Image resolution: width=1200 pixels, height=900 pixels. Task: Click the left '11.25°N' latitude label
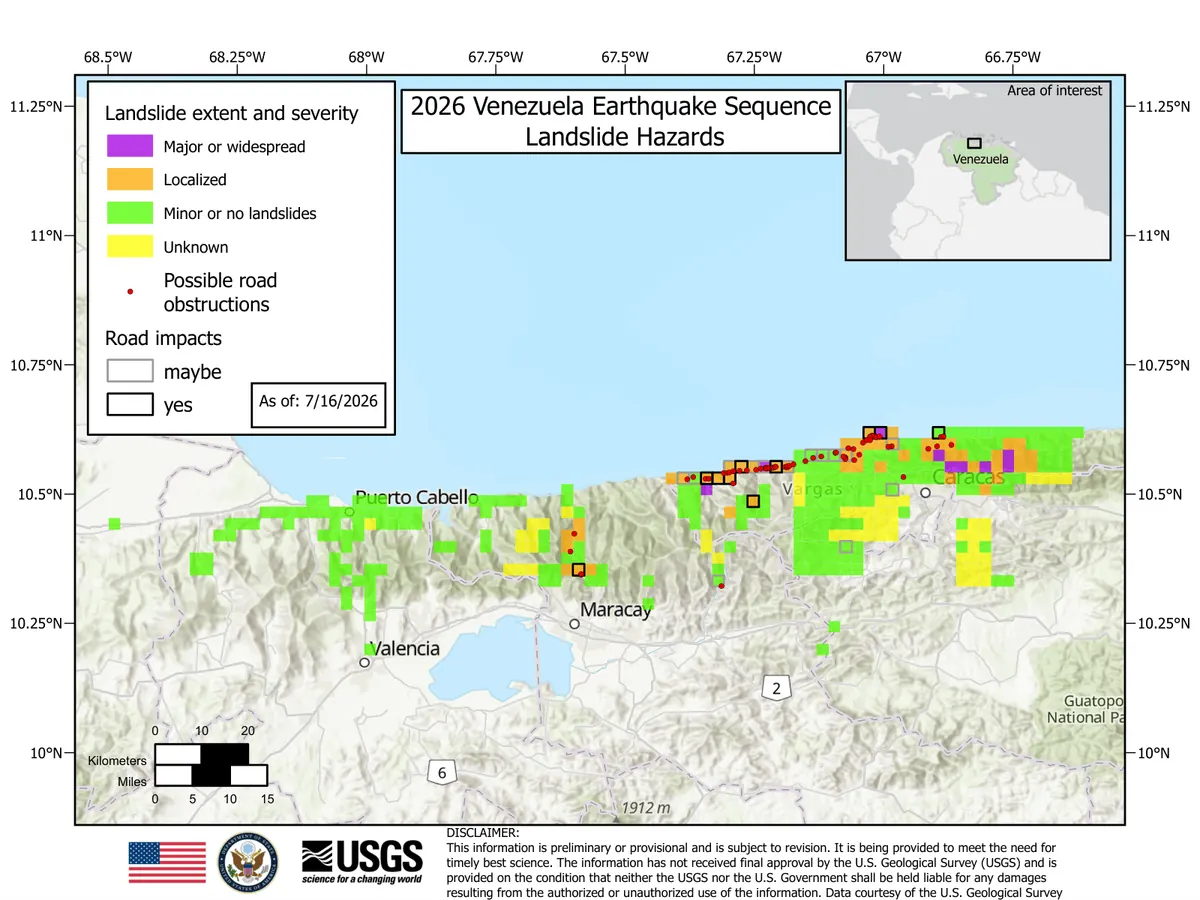pos(36,106)
